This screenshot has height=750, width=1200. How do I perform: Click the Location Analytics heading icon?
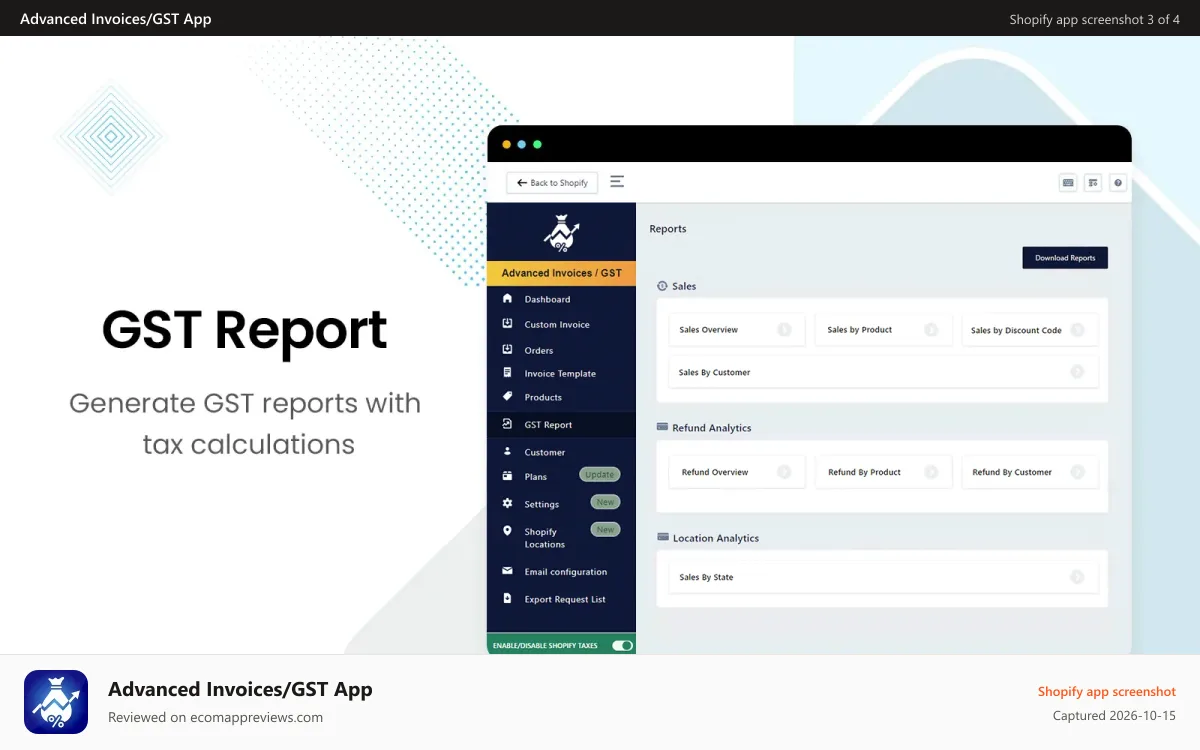pyautogui.click(x=662, y=537)
